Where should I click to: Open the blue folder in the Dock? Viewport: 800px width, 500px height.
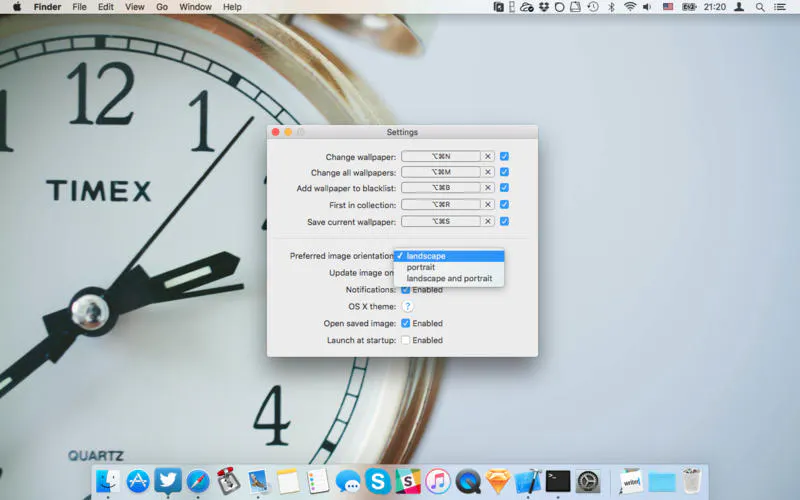click(662, 482)
